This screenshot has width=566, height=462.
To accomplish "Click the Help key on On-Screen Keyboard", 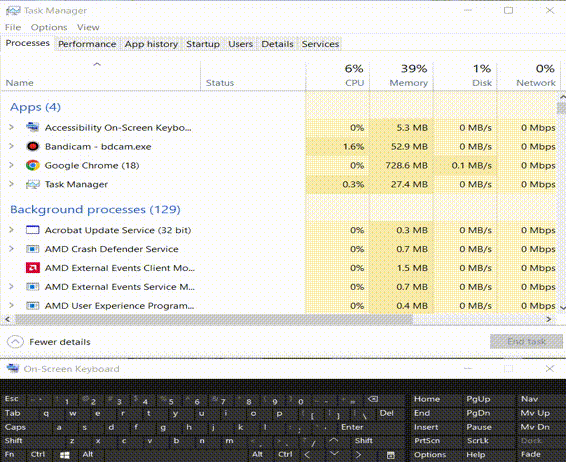I will pyautogui.click(x=476, y=455).
